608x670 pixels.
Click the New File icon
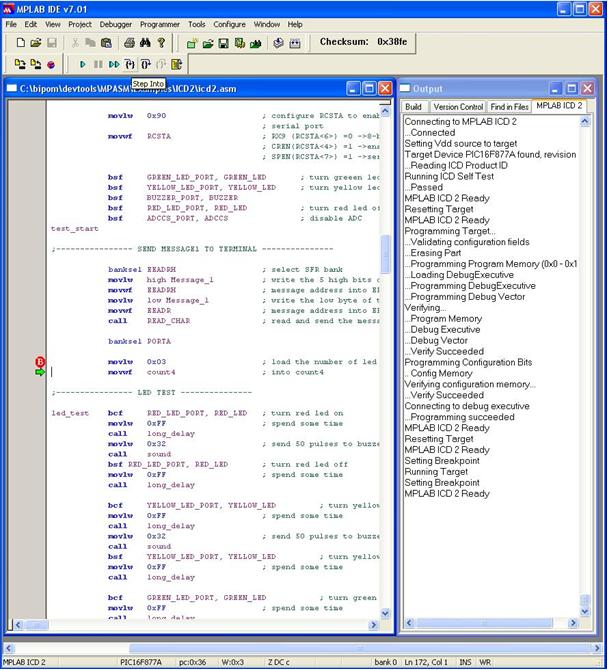pos(21,42)
